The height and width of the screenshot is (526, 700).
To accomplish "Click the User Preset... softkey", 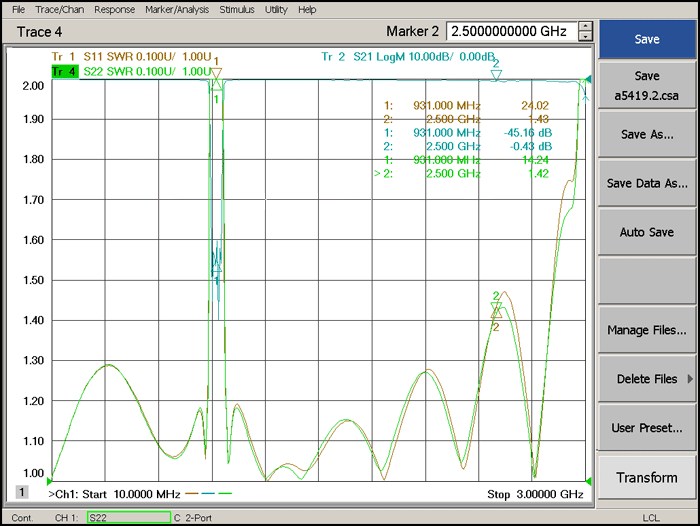I will [647, 428].
